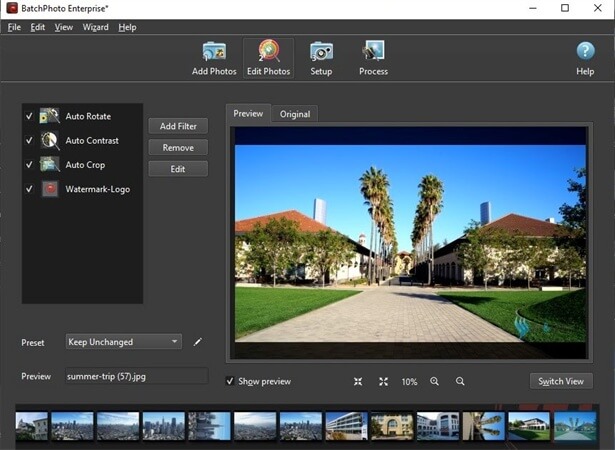The width and height of the screenshot is (615, 450).
Task: Open the File menu
Action: [15, 27]
